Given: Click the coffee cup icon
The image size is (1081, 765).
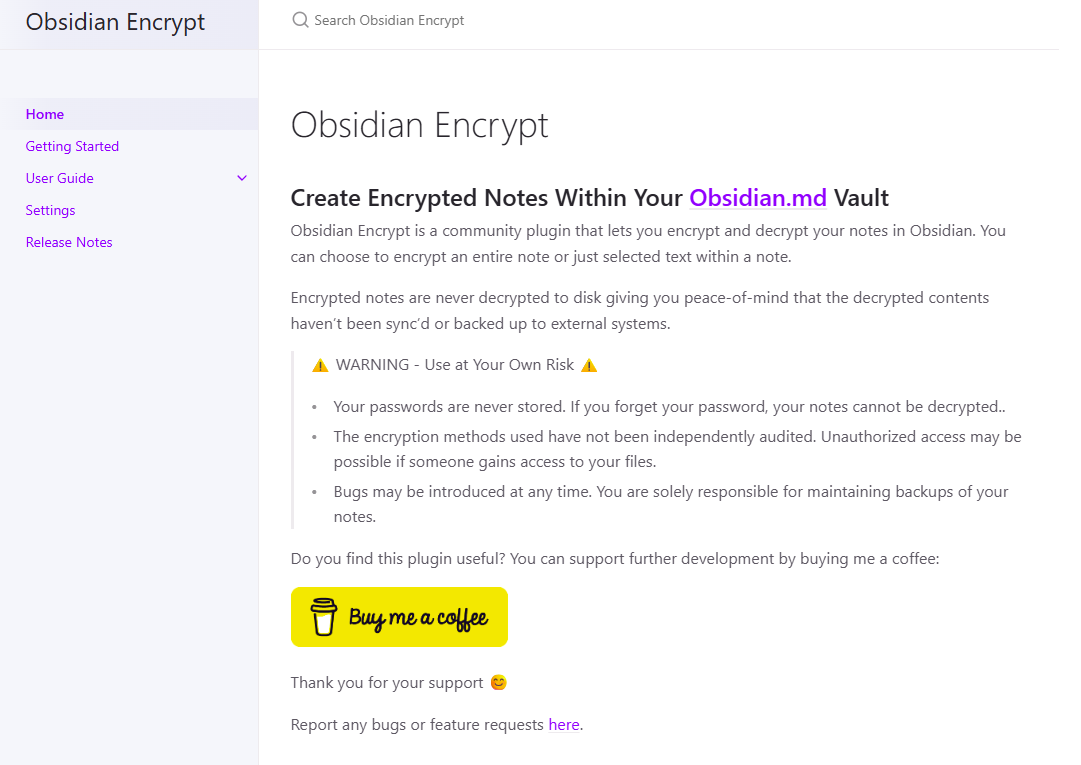Looking at the screenshot, I should click(x=323, y=617).
